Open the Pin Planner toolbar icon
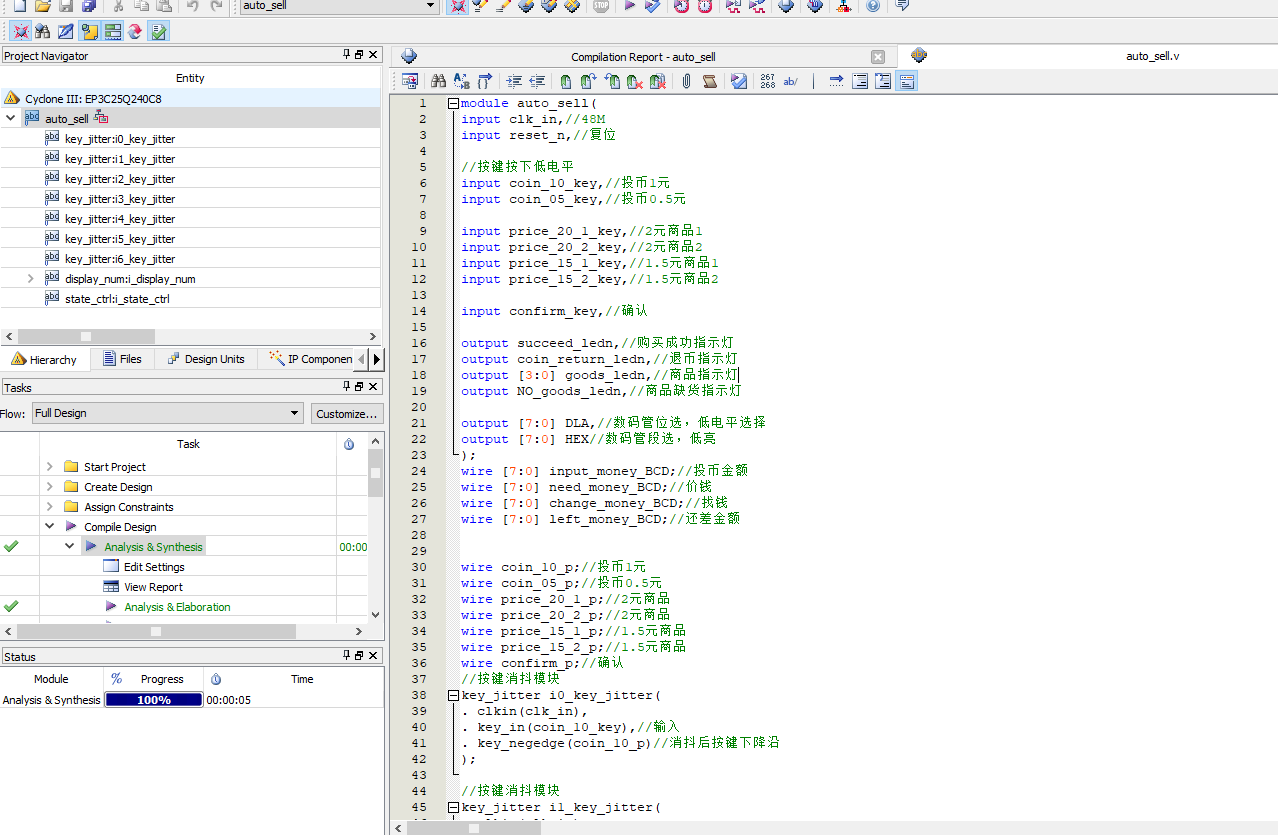This screenshot has height=835, width=1278. coord(526,6)
